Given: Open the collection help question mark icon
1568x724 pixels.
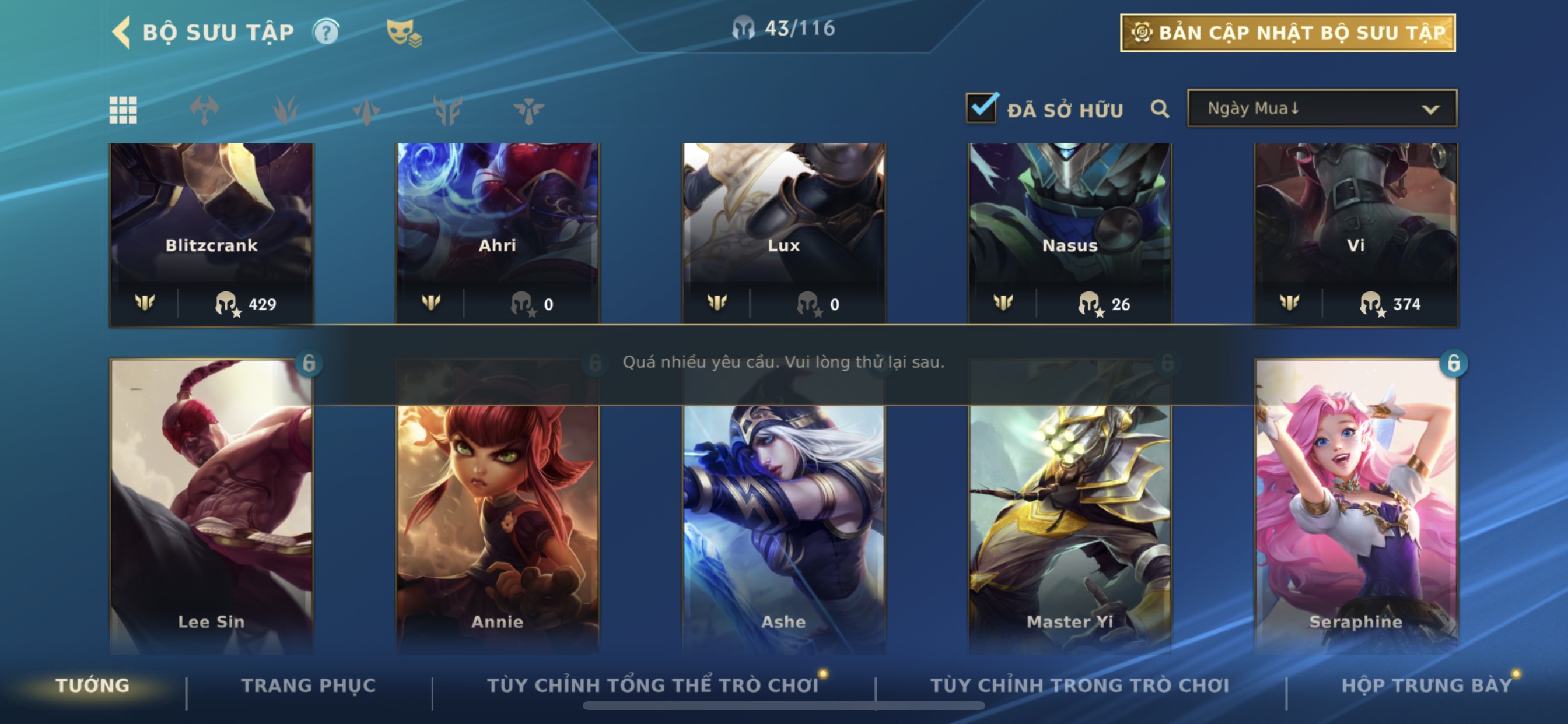Looking at the screenshot, I should [x=326, y=31].
